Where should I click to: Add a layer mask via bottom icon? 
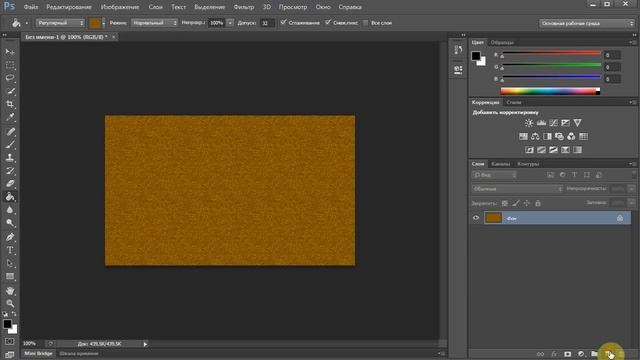[x=567, y=354]
